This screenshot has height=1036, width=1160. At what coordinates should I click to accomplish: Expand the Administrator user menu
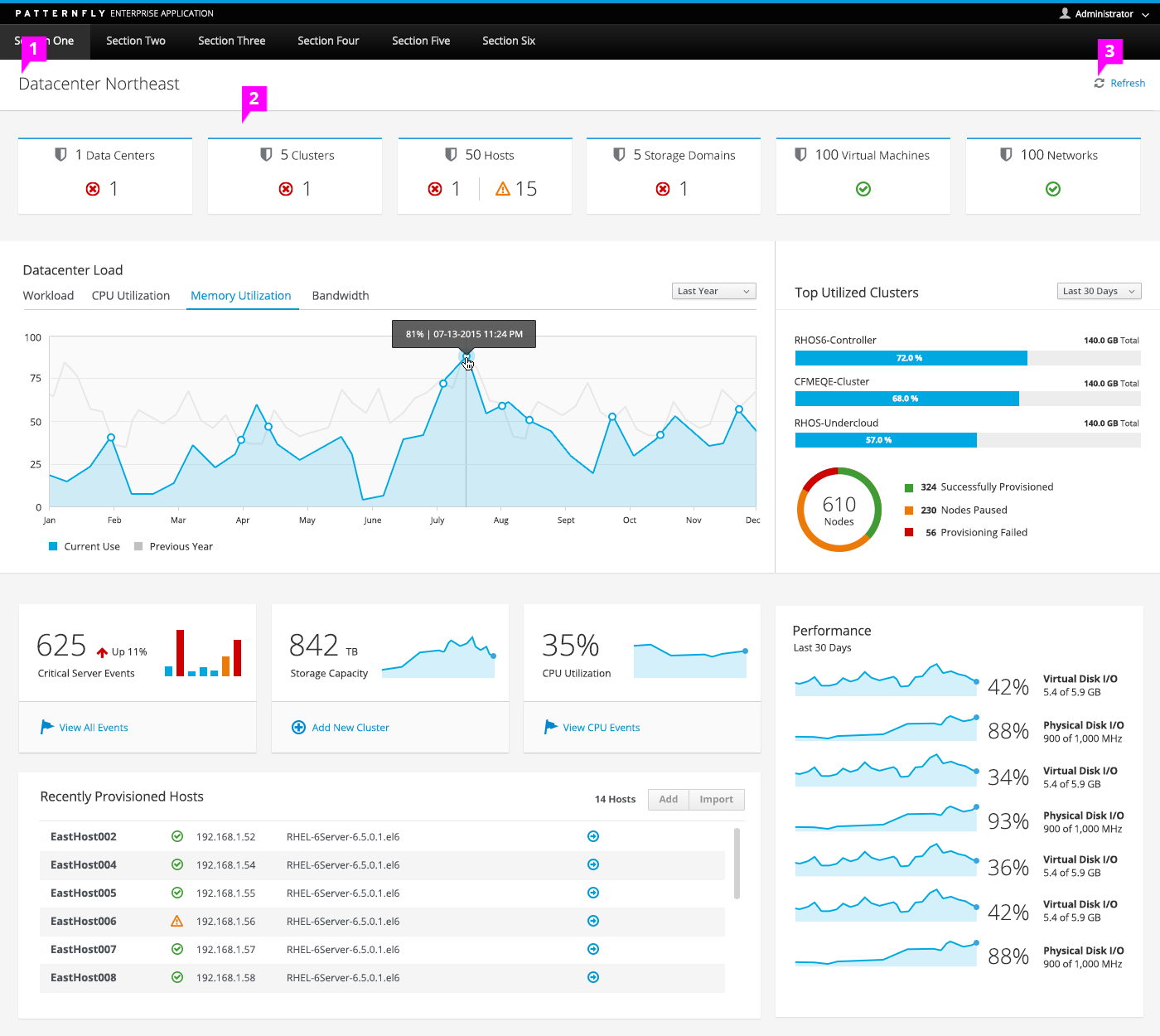[x=1104, y=13]
